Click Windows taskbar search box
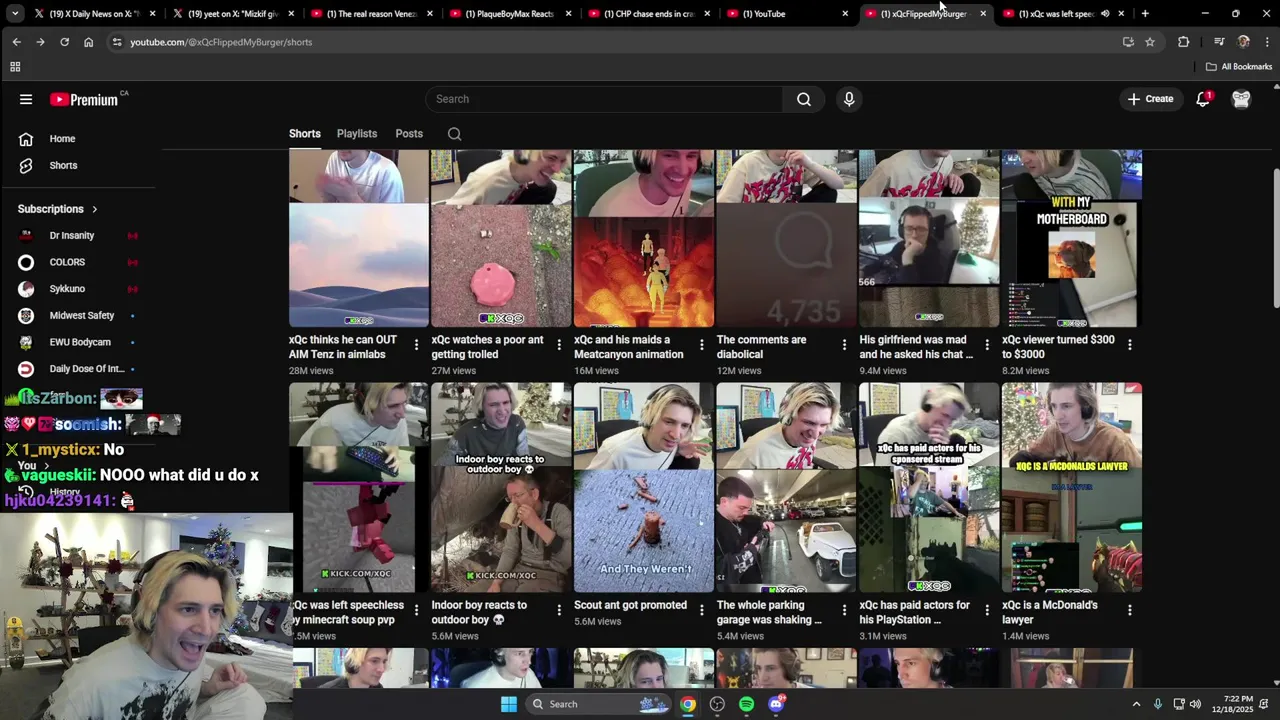This screenshot has height=720, width=1280. click(597, 704)
